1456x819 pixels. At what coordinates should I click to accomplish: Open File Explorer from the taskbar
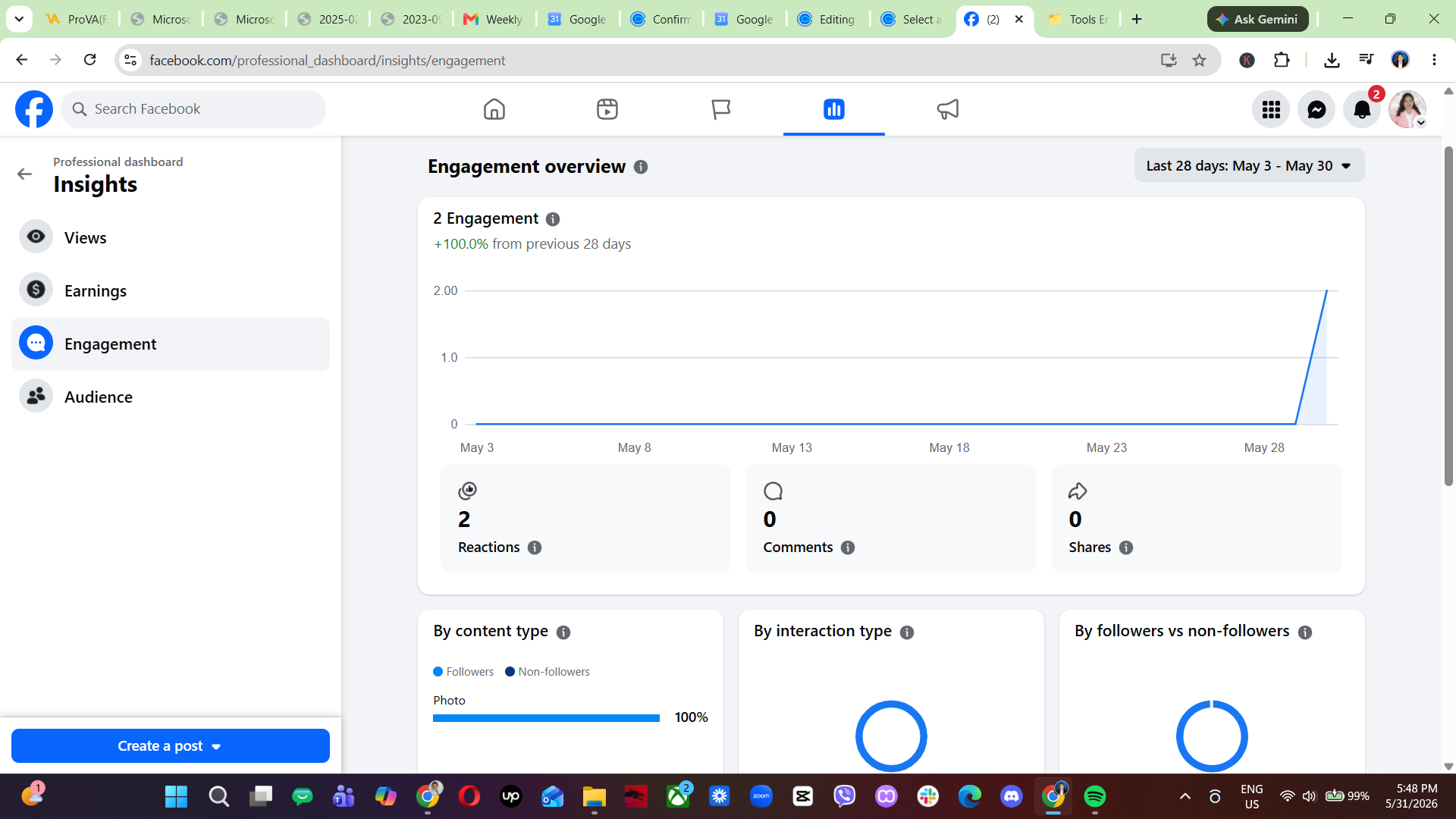(594, 796)
